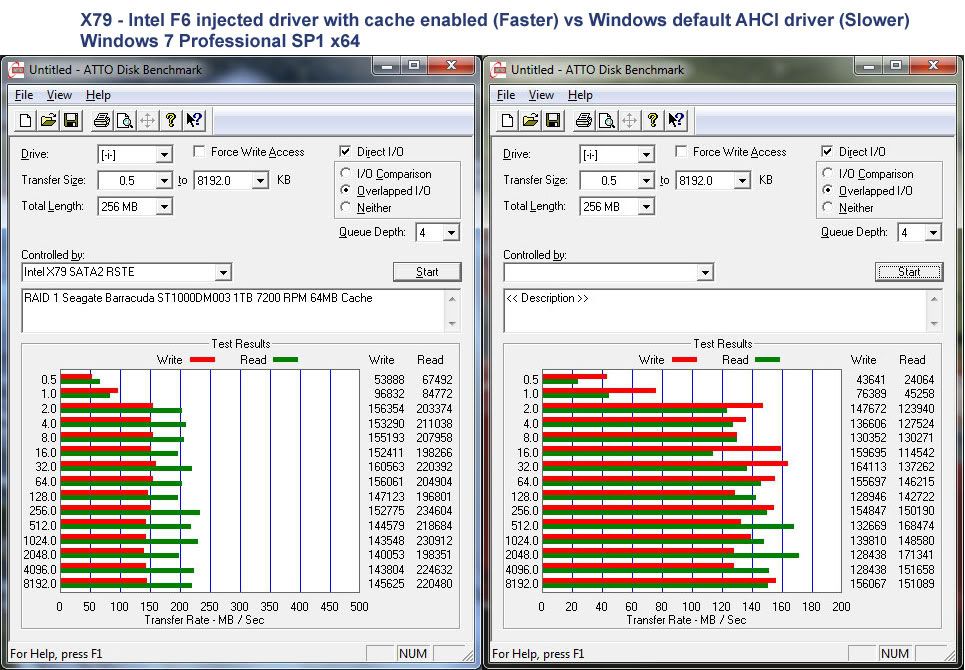The height and width of the screenshot is (670, 965).
Task: Open Queue Depth dropdown in left window
Action: click(451, 233)
